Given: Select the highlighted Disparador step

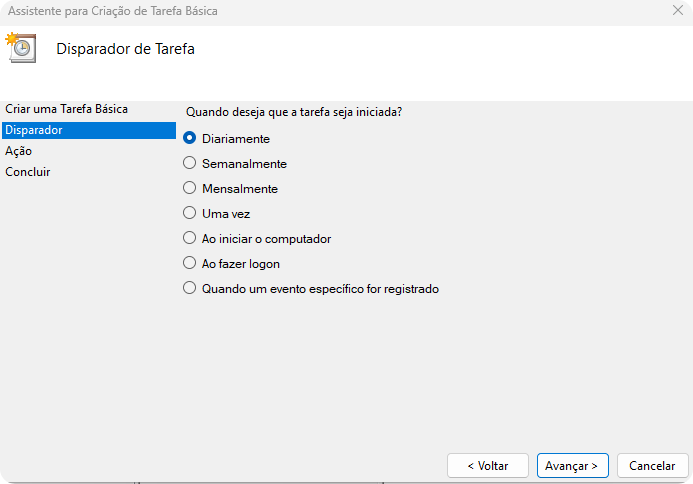Looking at the screenshot, I should (34, 130).
